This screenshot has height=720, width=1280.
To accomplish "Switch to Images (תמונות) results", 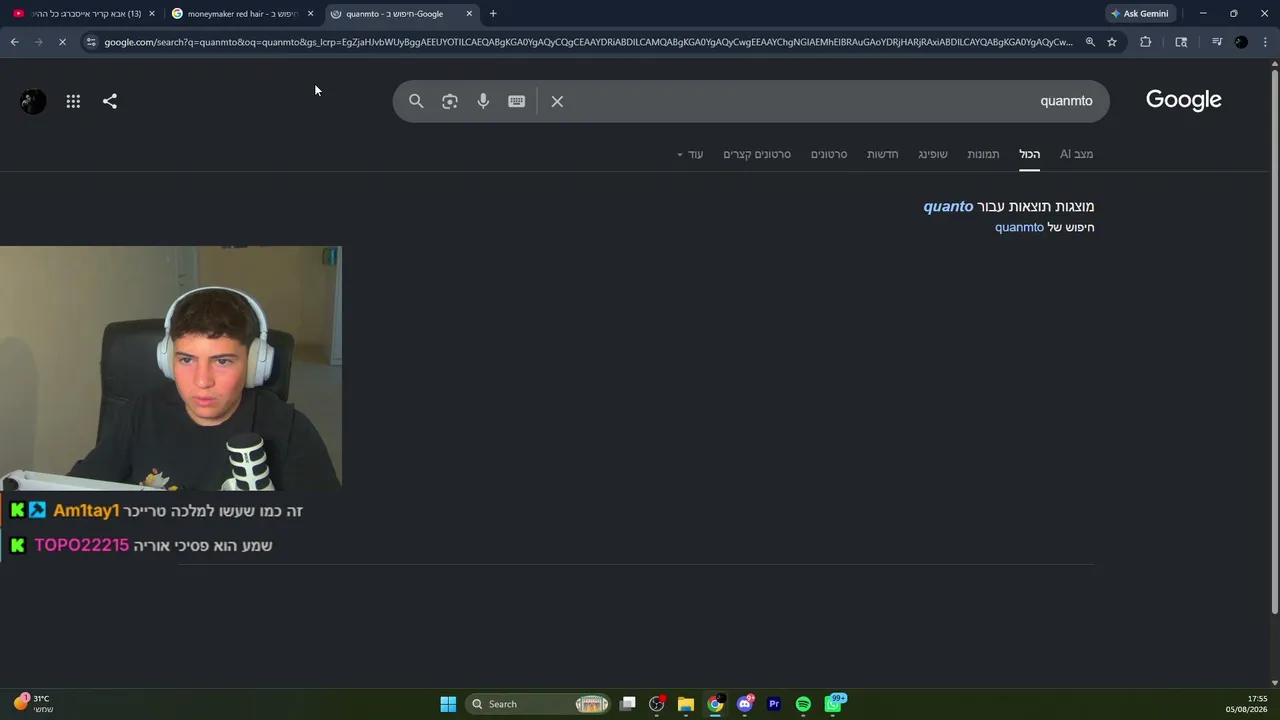I will 983,154.
